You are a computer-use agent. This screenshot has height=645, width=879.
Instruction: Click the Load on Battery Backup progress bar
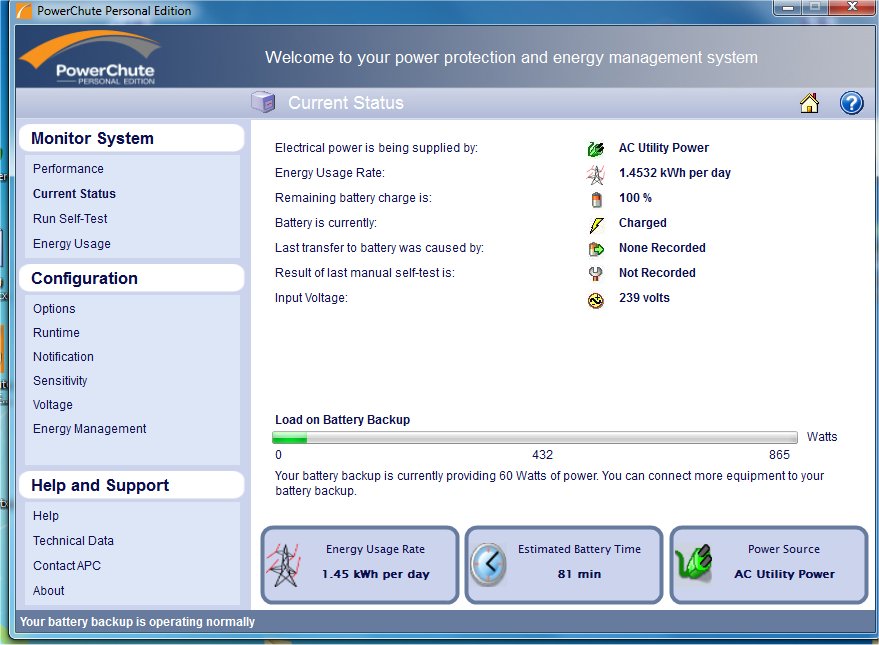coord(534,437)
